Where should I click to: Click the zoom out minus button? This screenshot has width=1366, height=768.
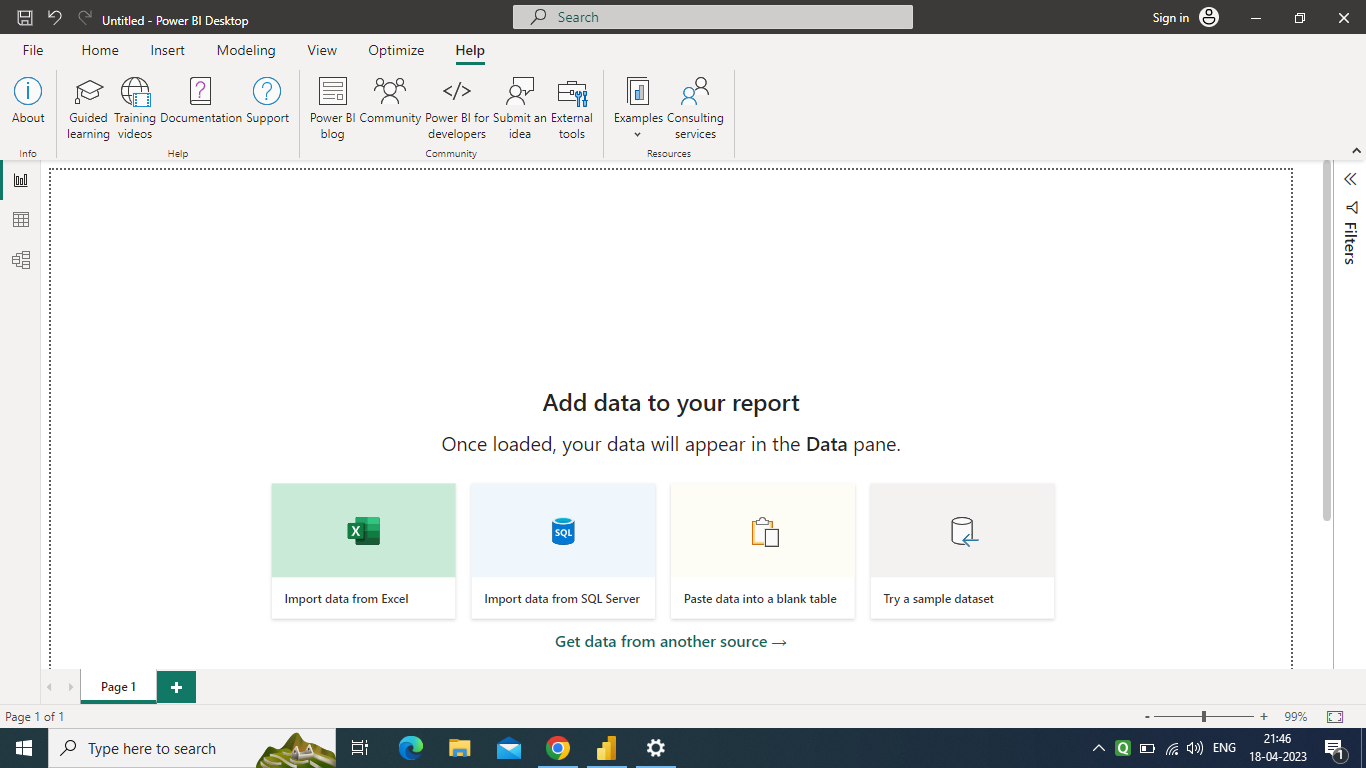[1147, 716]
